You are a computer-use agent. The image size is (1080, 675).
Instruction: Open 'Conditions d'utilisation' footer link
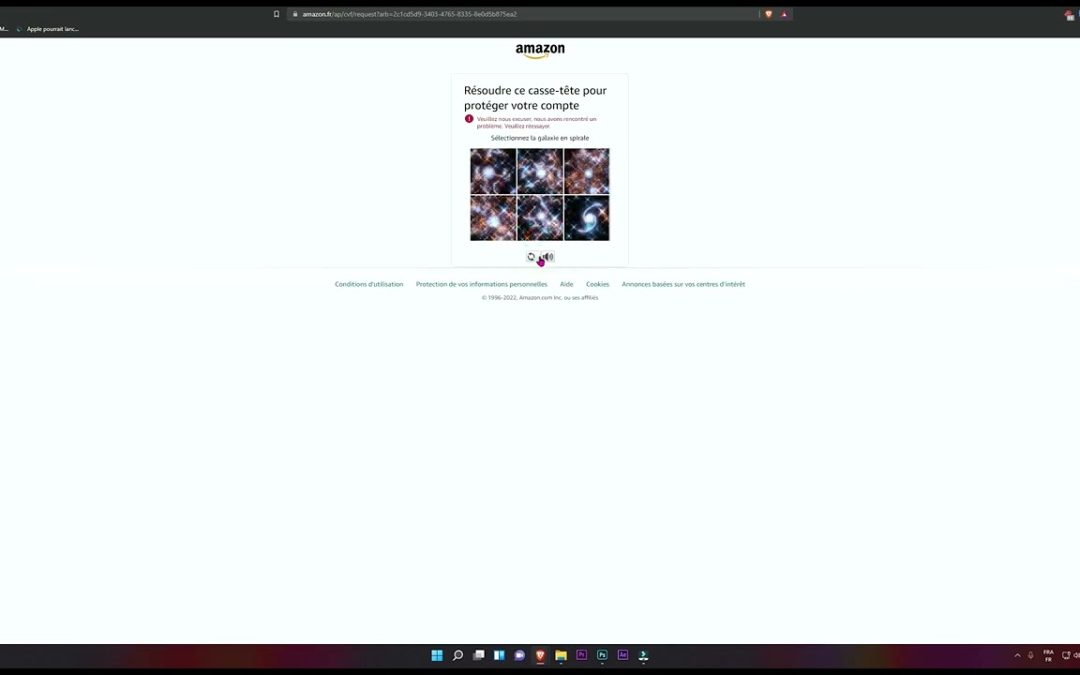pos(369,284)
